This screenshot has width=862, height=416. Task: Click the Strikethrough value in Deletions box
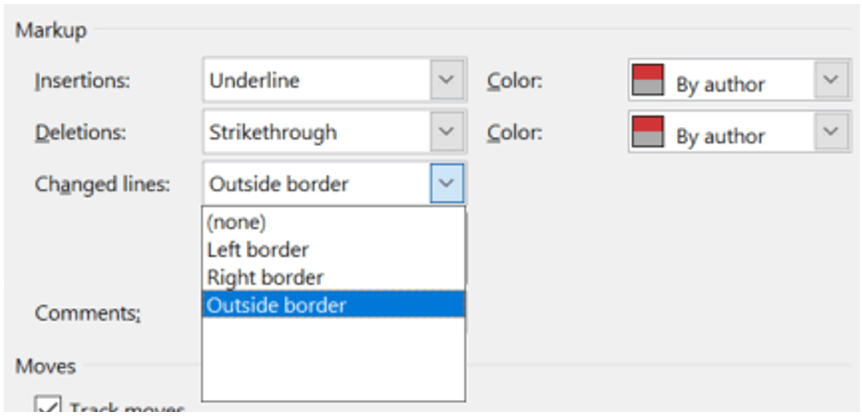(x=273, y=133)
